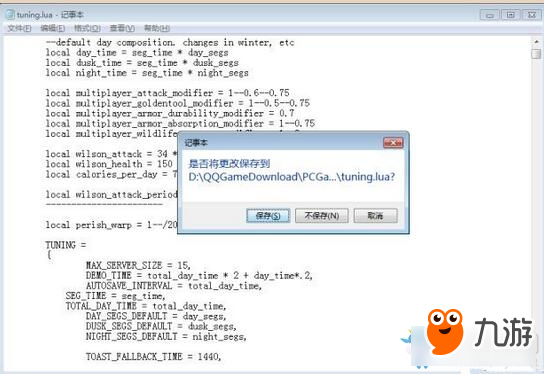The width and height of the screenshot is (544, 374).
Task: Click the 'DUSK_SEGS_DEFAULT' line
Action: coord(161,326)
